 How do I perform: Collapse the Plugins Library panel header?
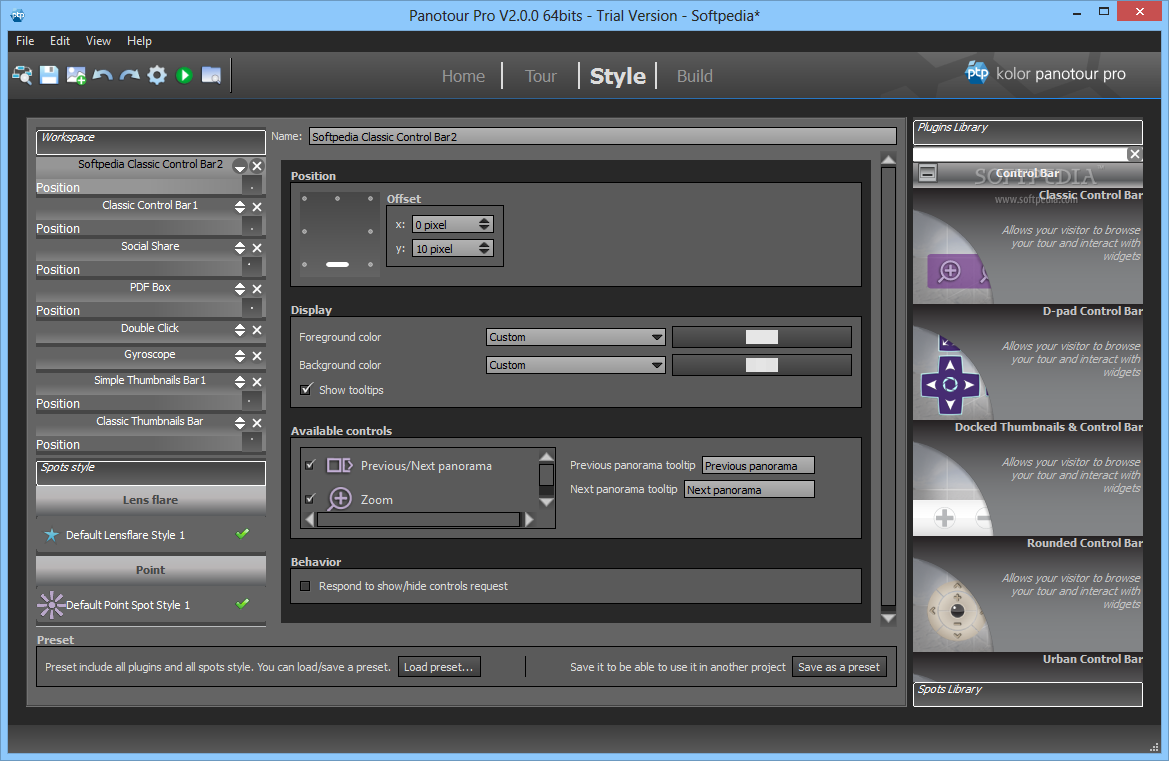(x=1027, y=132)
